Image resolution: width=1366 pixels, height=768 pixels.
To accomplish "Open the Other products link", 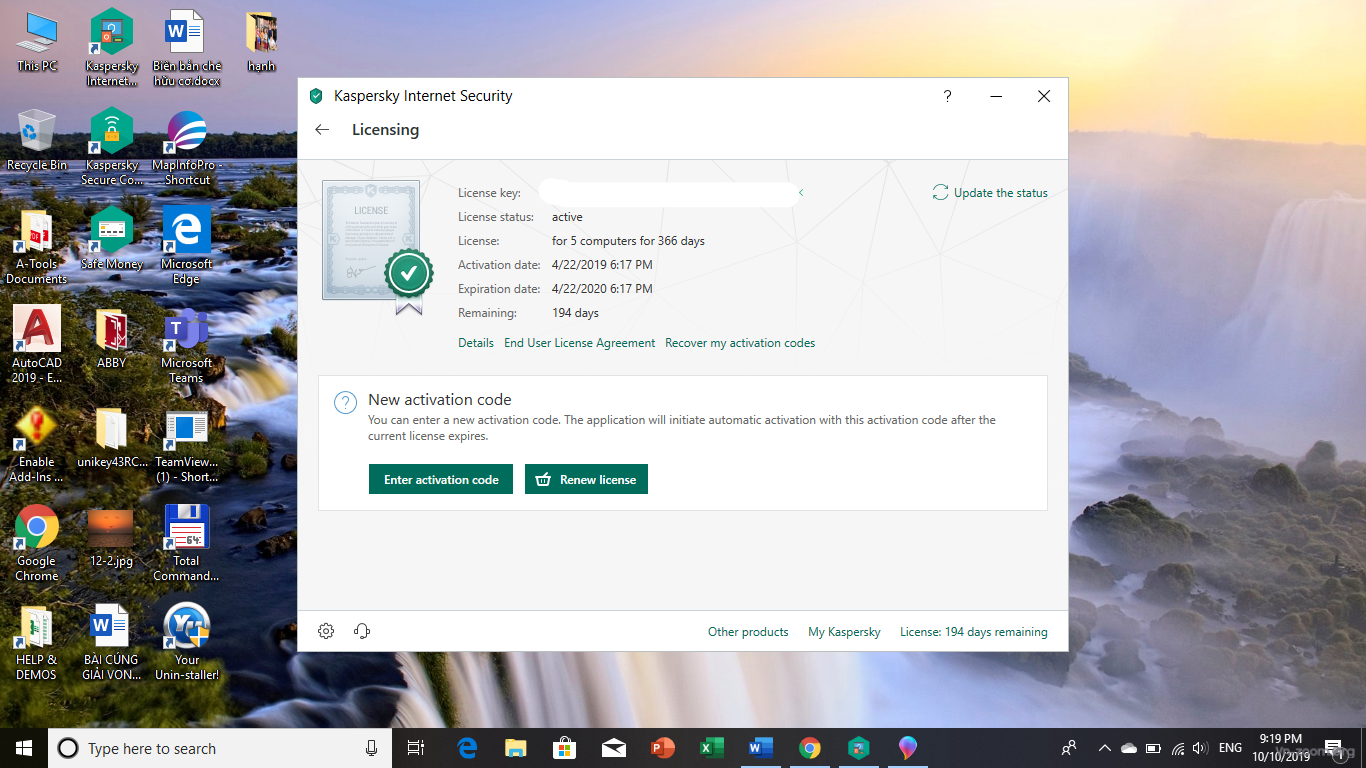I will click(x=748, y=632).
